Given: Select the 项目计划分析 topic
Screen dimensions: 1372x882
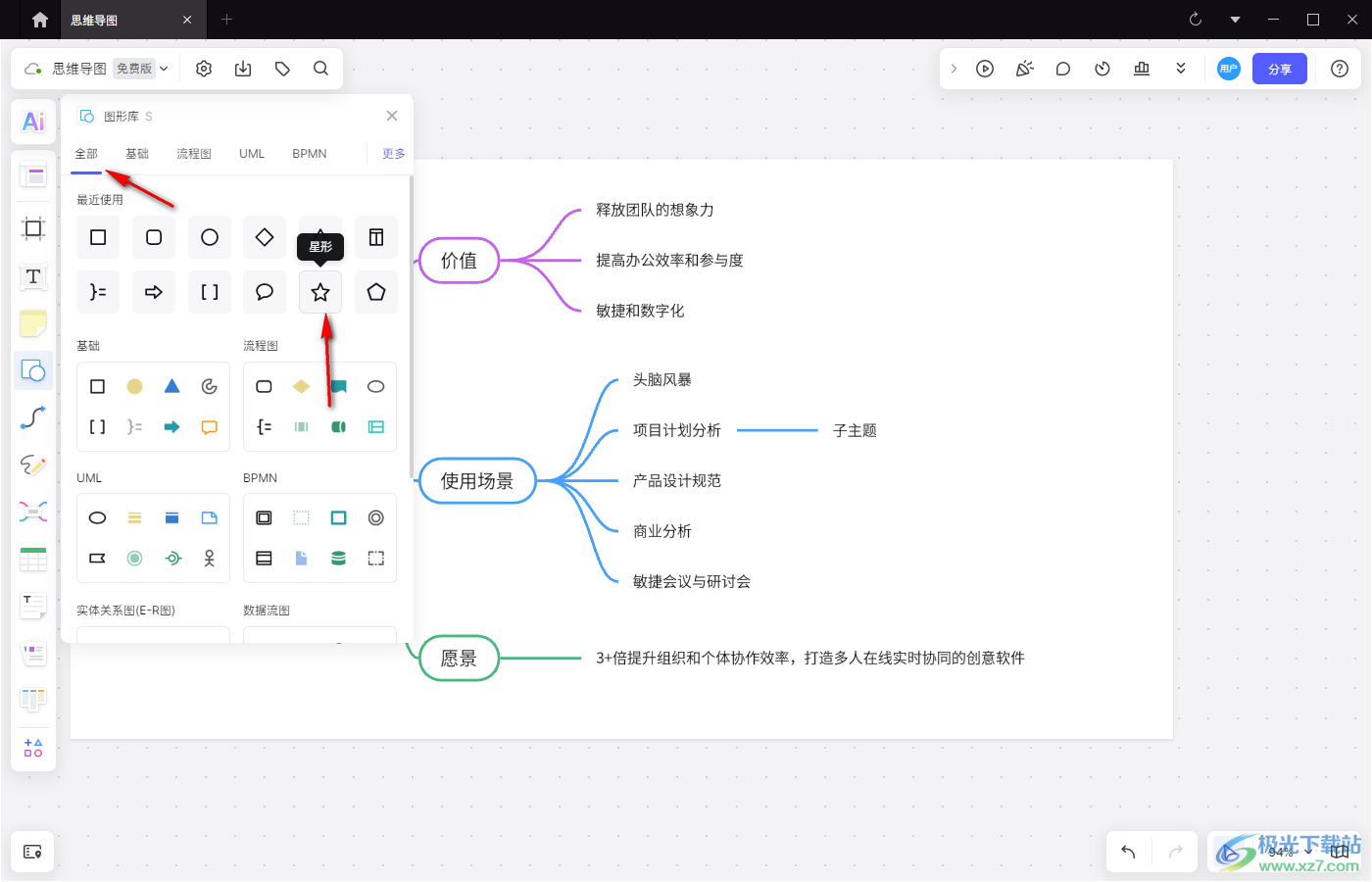Looking at the screenshot, I should (x=677, y=431).
